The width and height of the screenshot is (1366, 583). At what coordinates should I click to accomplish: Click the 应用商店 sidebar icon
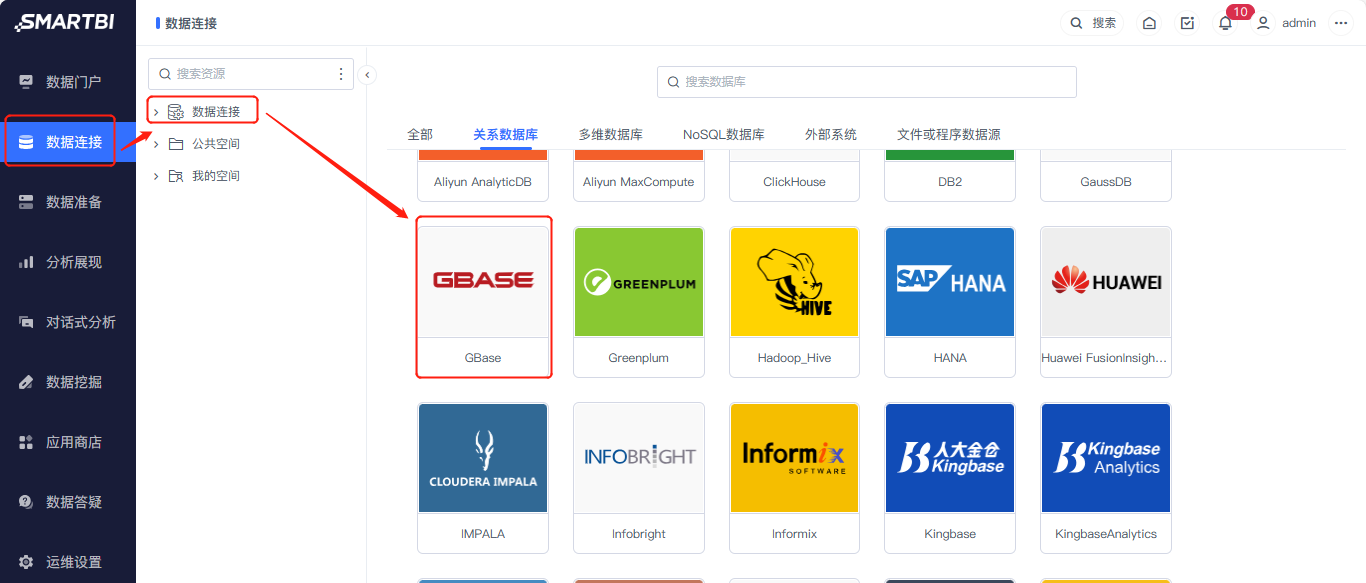point(26,442)
